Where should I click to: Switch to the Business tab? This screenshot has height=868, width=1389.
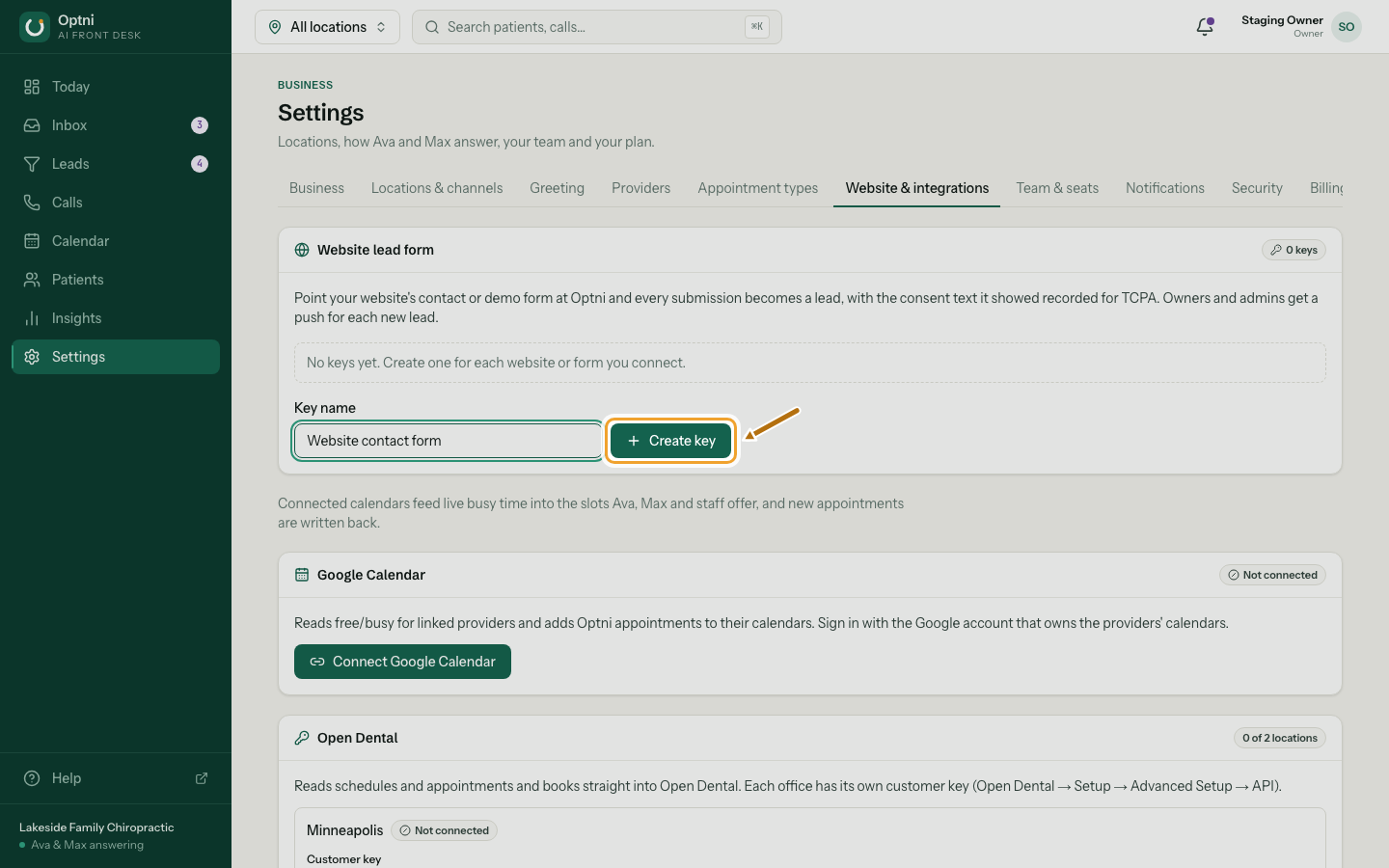point(316,188)
